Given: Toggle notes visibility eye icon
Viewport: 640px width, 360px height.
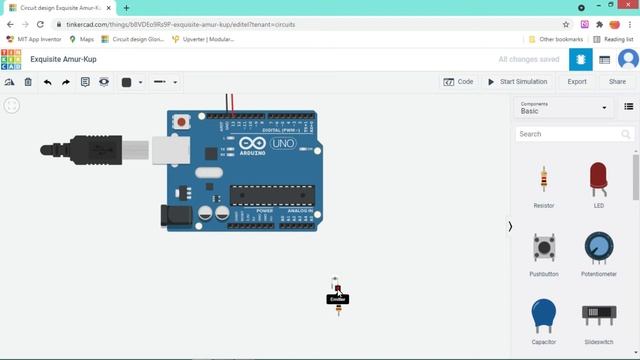Looking at the screenshot, I should [x=104, y=82].
